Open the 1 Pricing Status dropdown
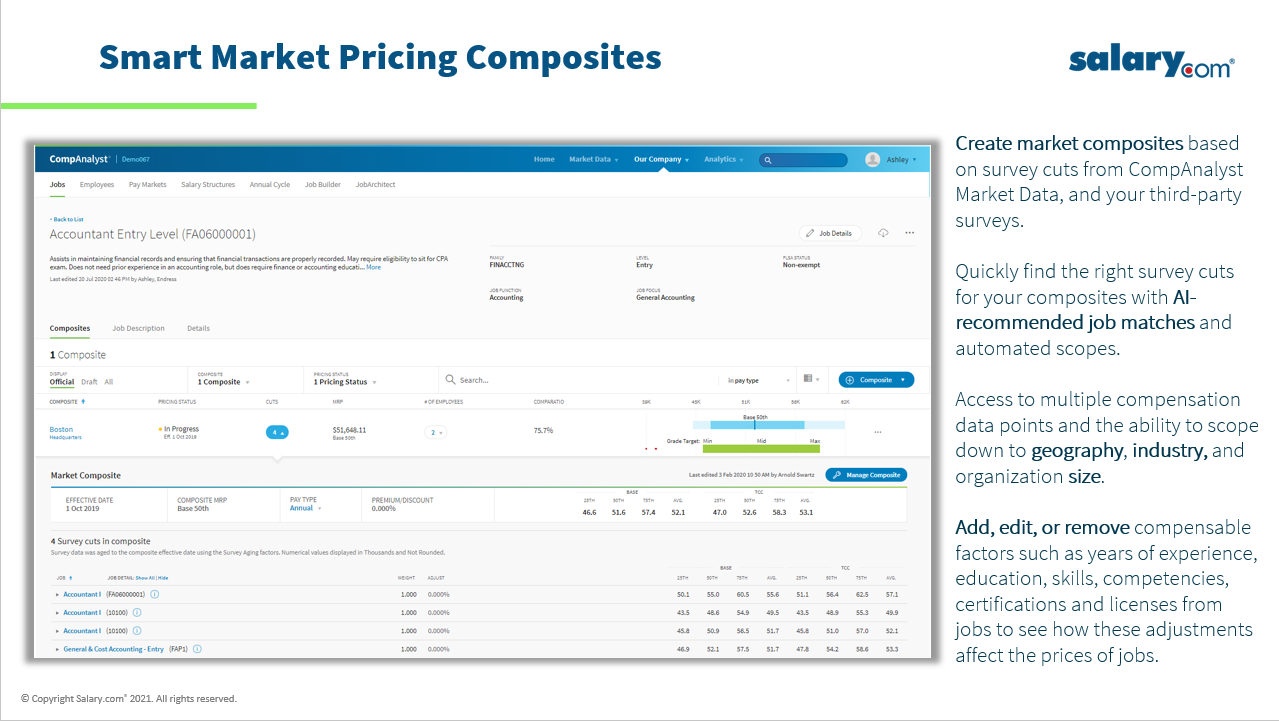The image size is (1279, 721). point(345,382)
